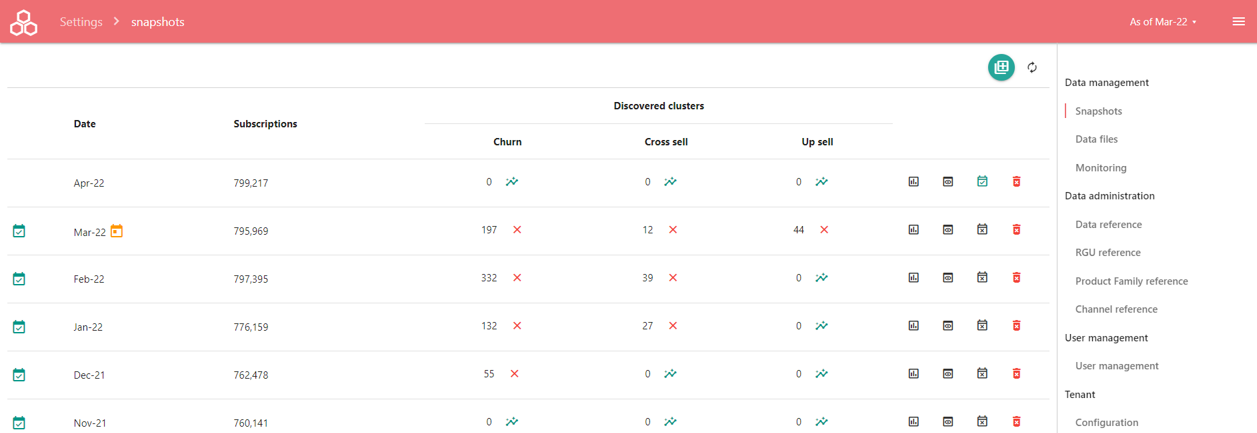Delete the Feb-22 snapshot
1257x433 pixels.
(x=1016, y=278)
